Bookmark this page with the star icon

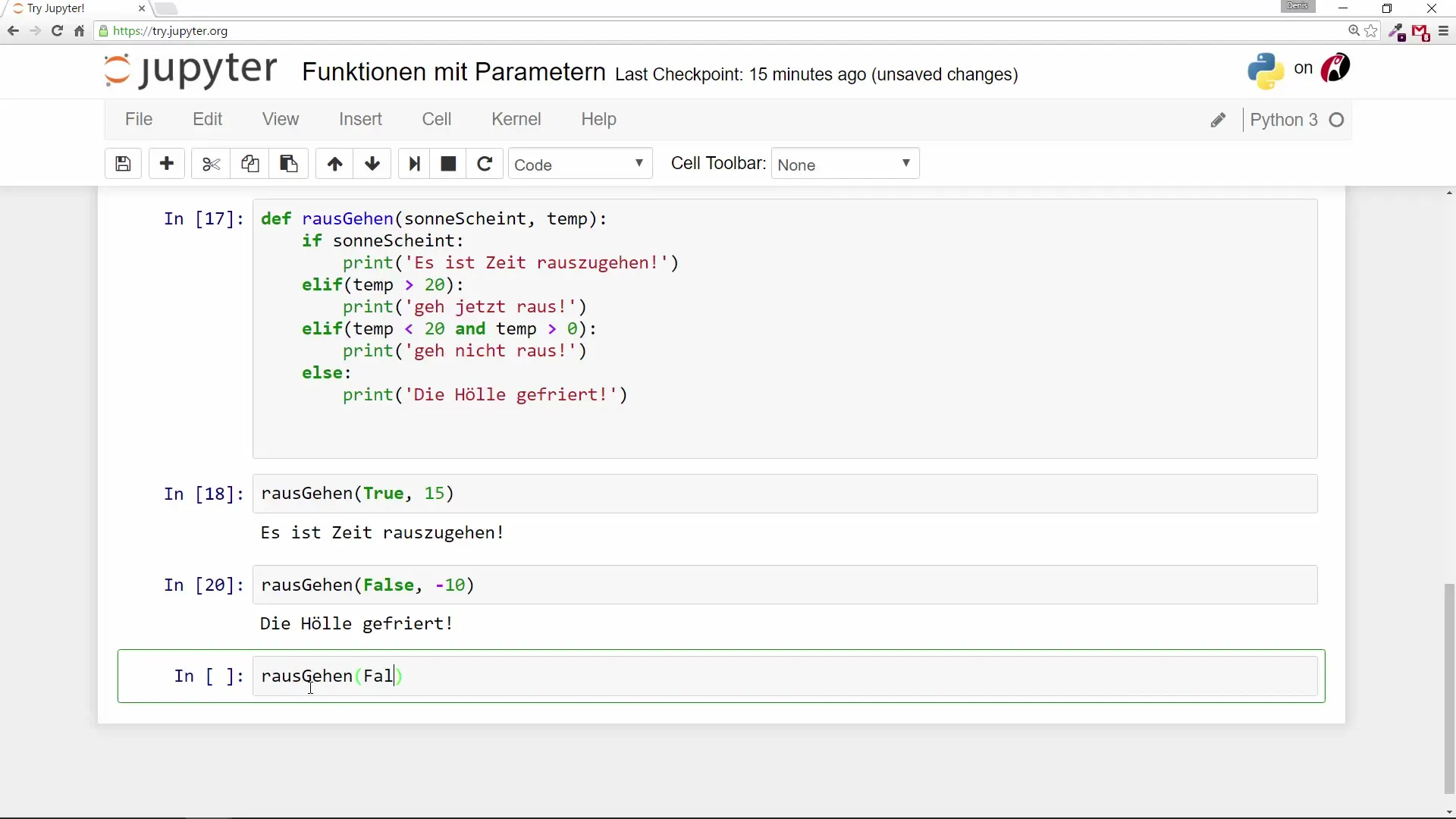pyautogui.click(x=1371, y=31)
